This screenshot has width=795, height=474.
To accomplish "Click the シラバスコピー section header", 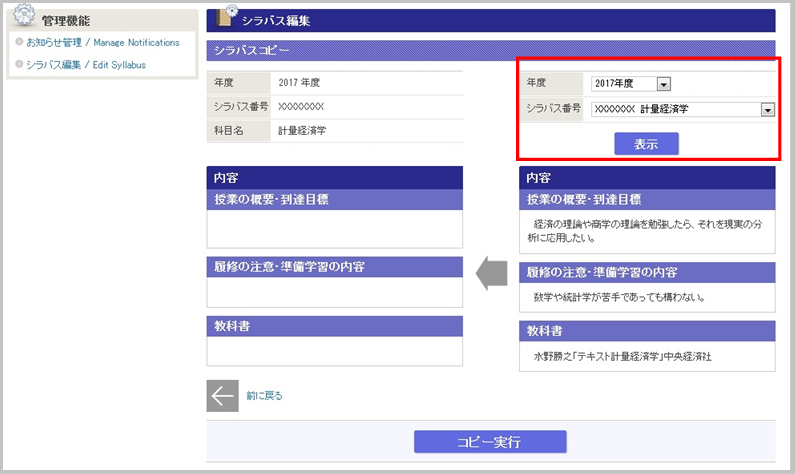I will 491,50.
